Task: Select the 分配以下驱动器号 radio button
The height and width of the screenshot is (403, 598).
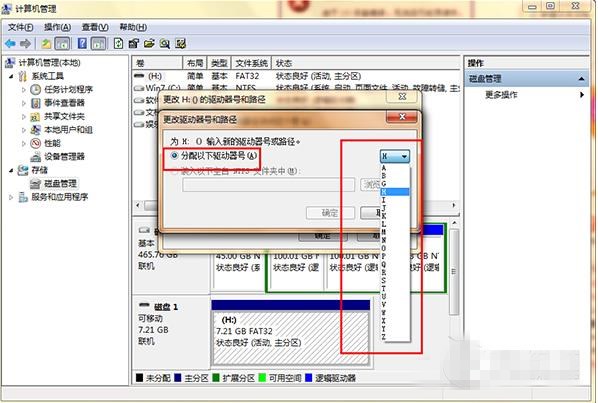Action: coord(174,155)
